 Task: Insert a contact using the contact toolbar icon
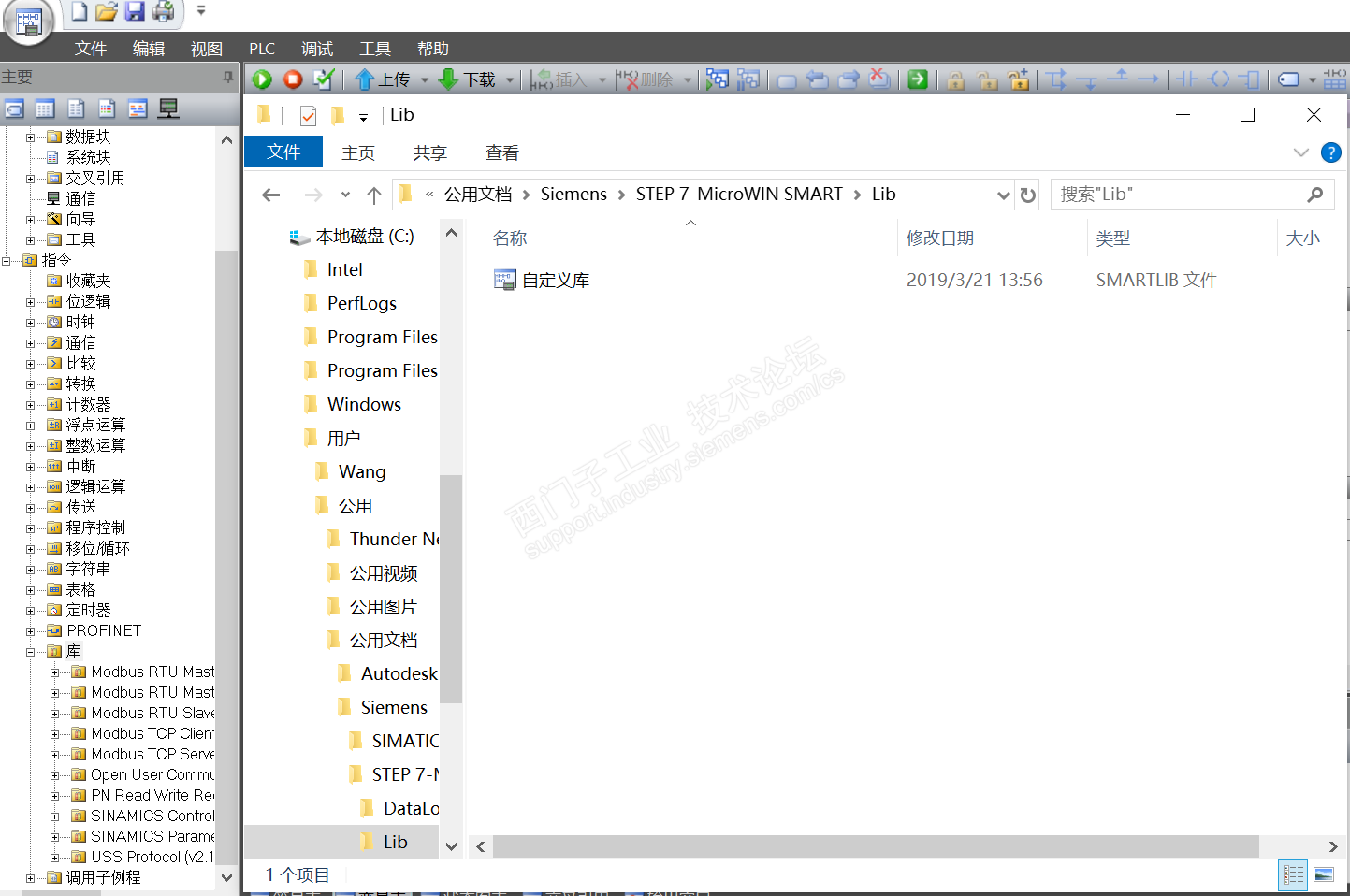point(1187,79)
